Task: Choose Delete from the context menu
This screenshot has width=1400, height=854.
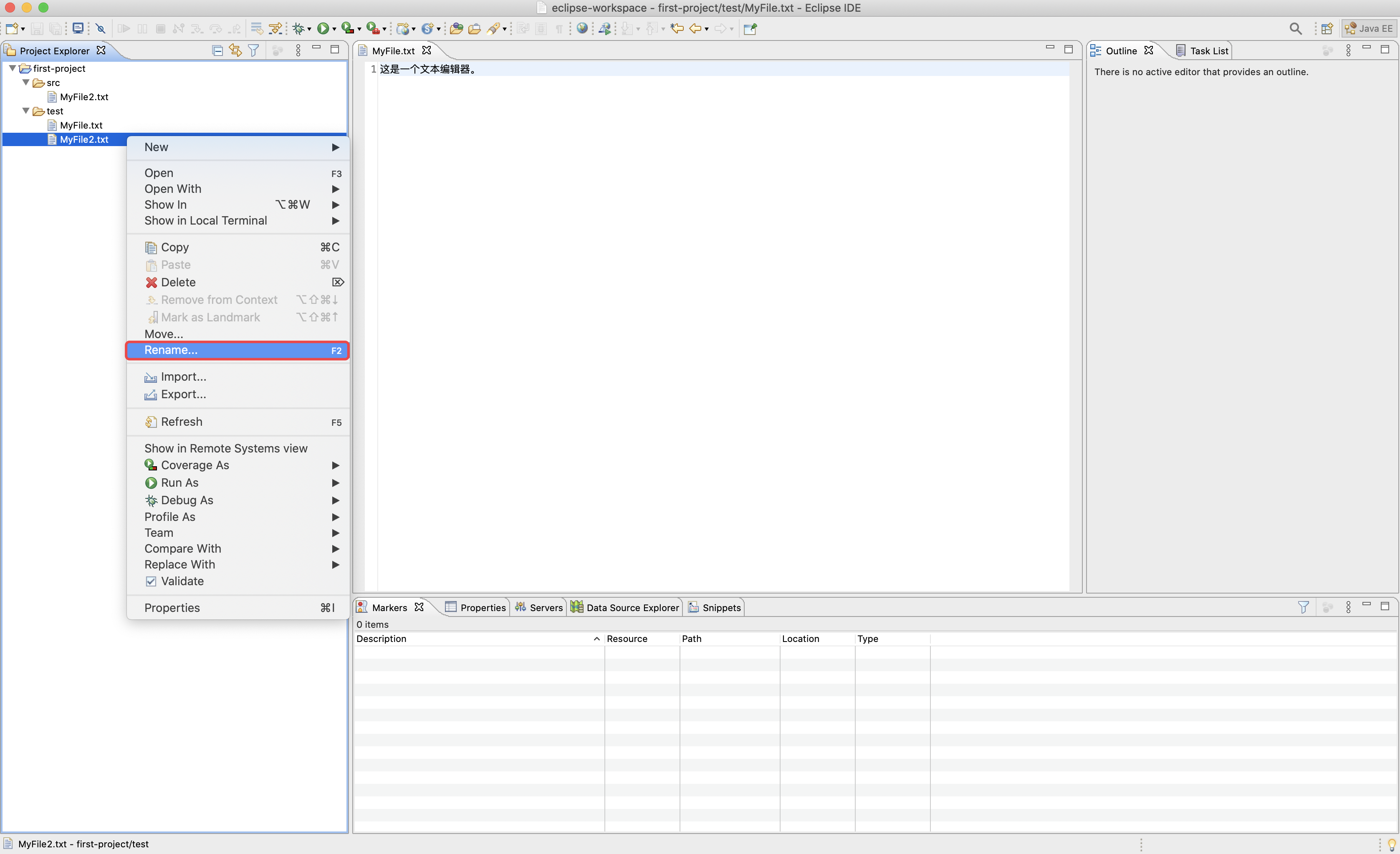Action: [238, 283]
